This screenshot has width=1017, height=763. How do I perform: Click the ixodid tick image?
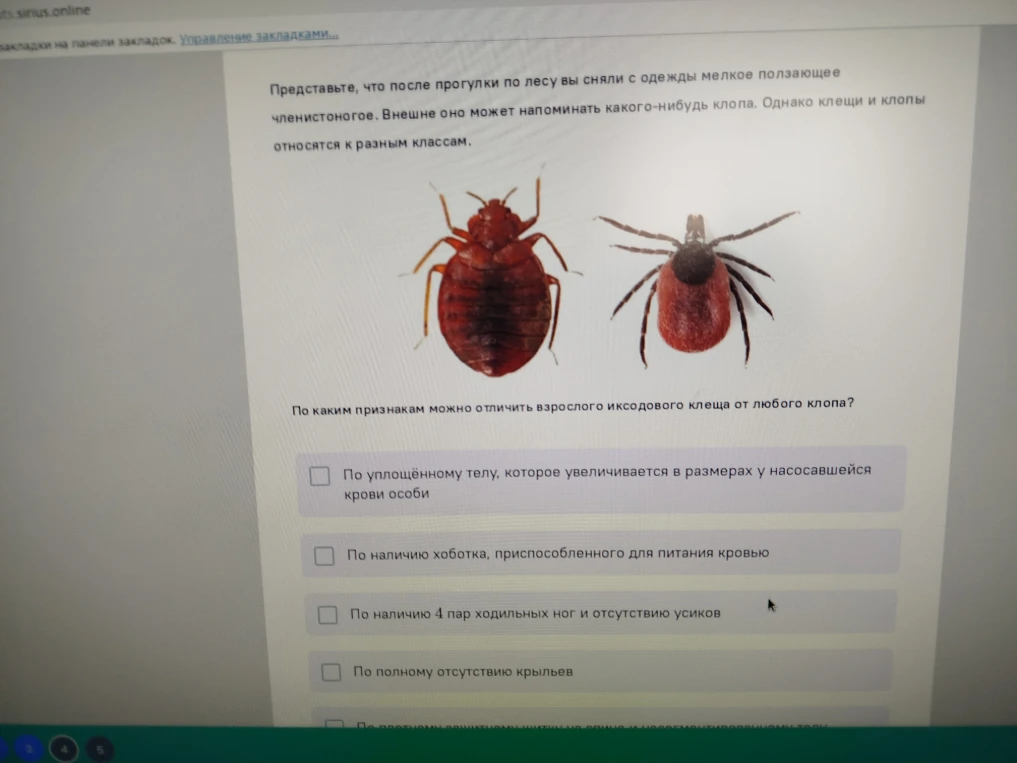tap(696, 289)
